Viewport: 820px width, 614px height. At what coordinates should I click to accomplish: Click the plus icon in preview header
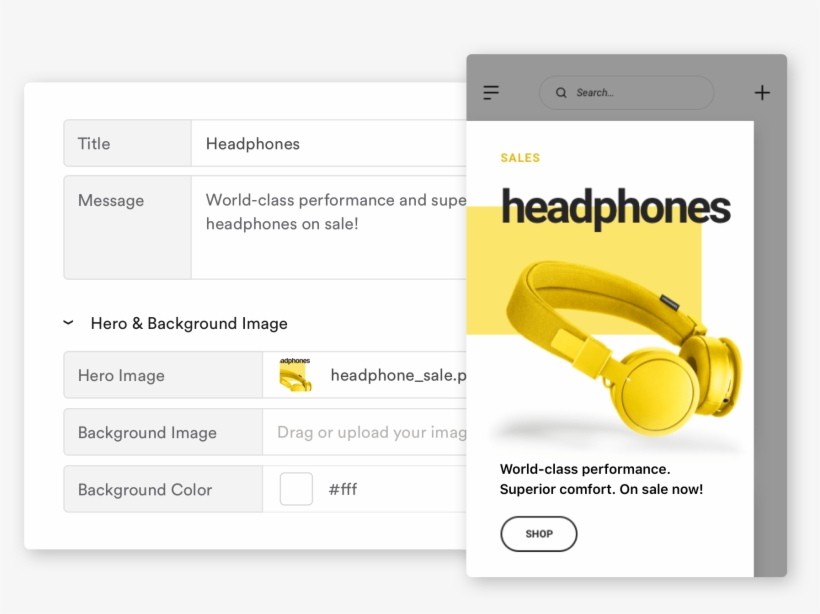[x=762, y=93]
